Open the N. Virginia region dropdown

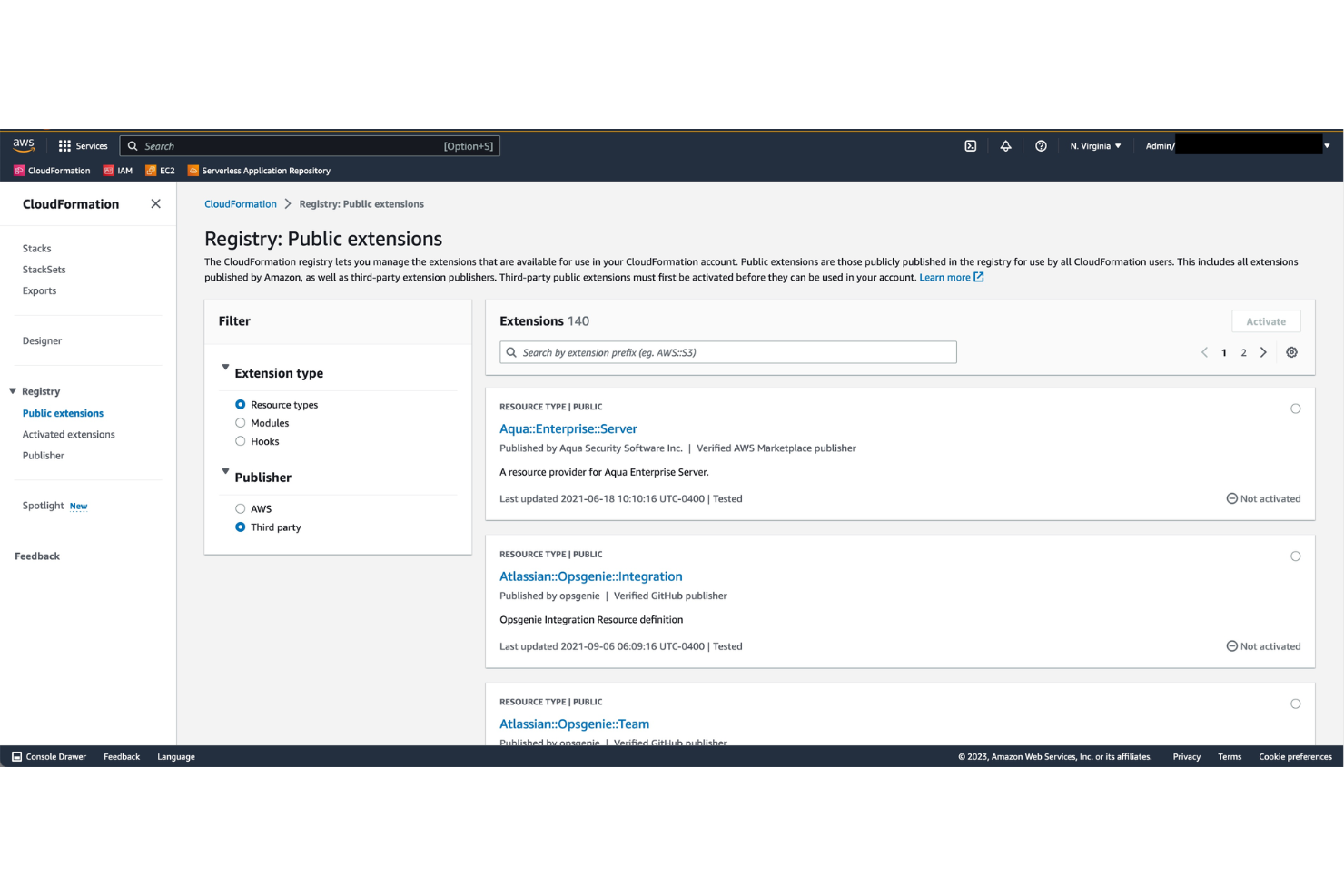click(1094, 145)
